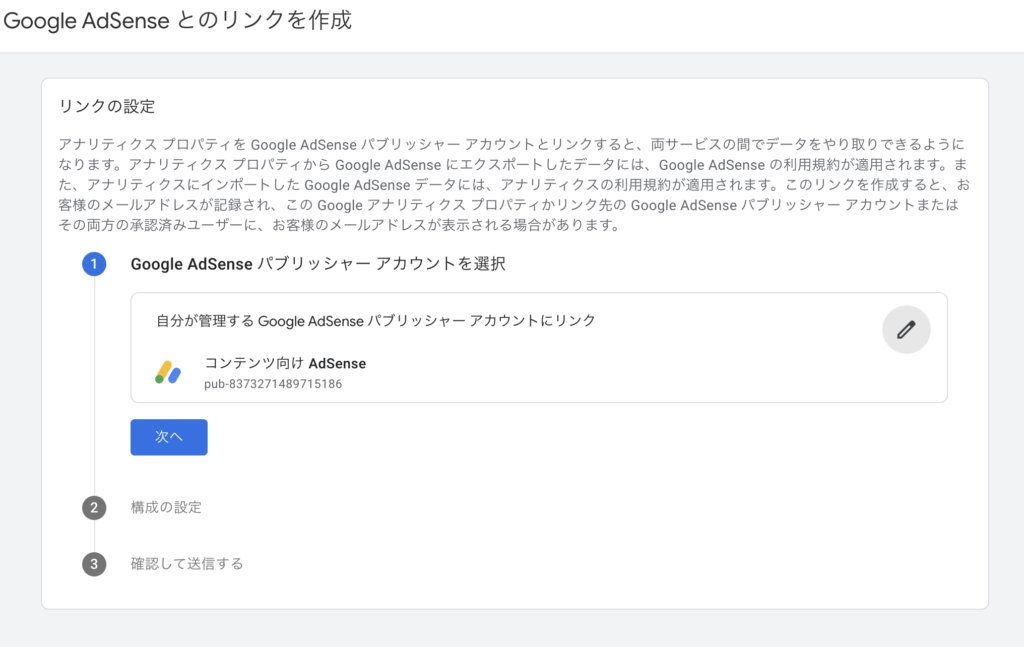Click the リンクの設定 heading
This screenshot has height=647, width=1024.
pyautogui.click(x=107, y=106)
